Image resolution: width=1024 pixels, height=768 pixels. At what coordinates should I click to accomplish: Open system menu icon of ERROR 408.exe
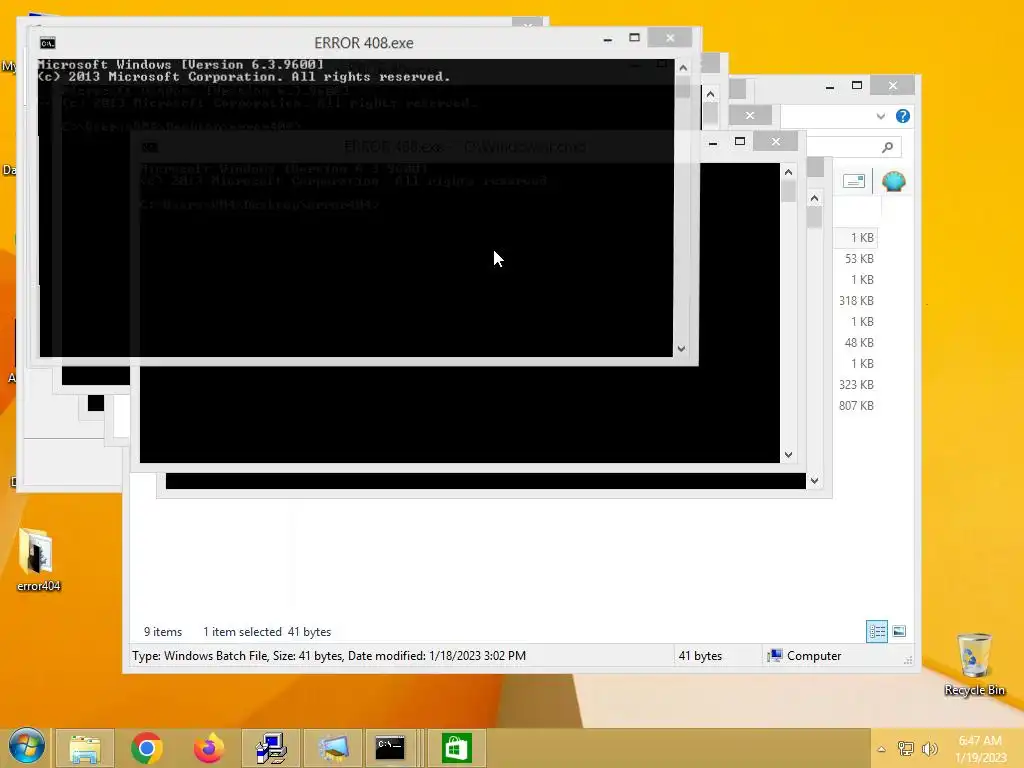click(x=47, y=43)
